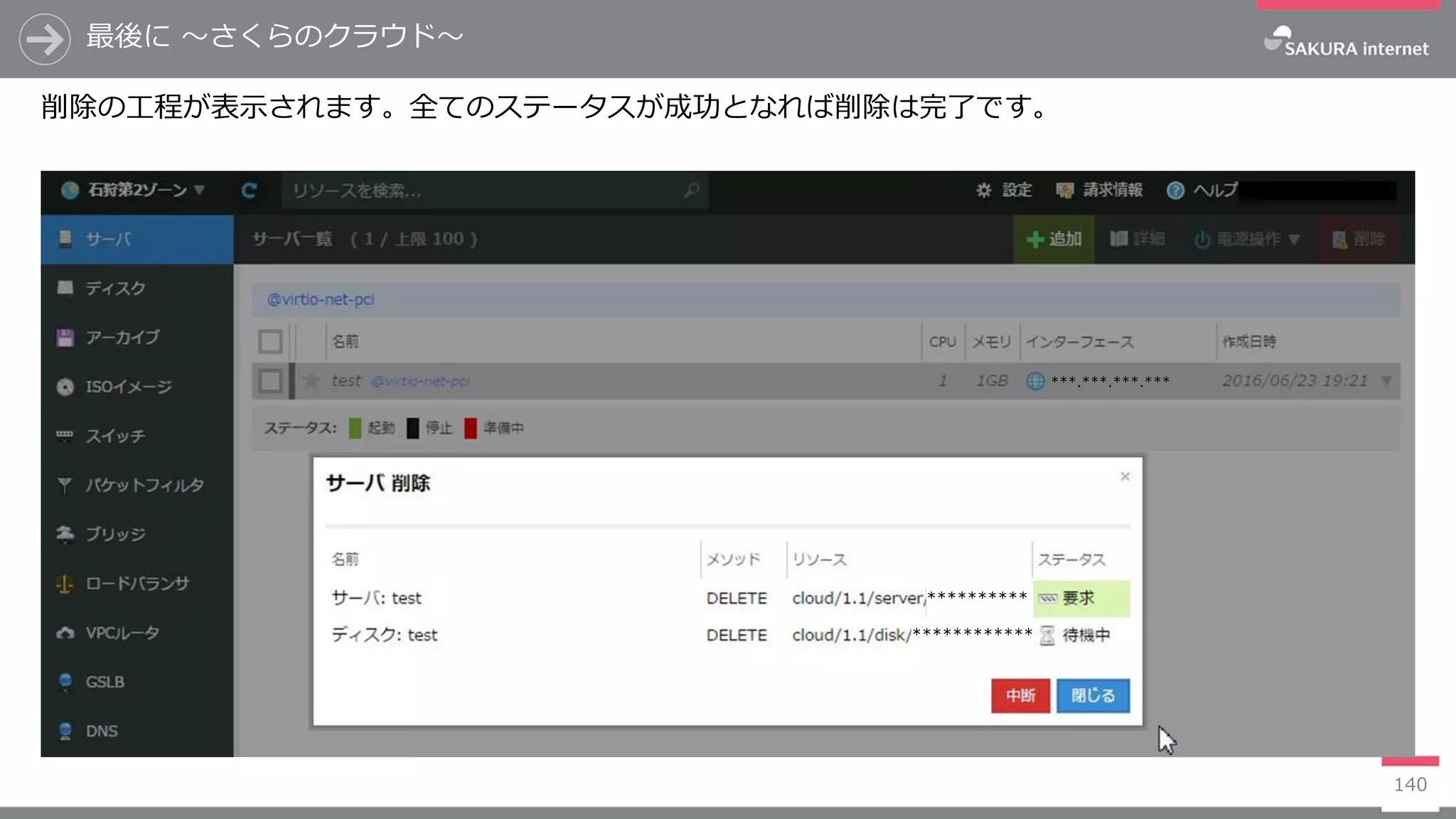Image resolution: width=1456 pixels, height=819 pixels.
Task: Toggle the select-all checkbox in the table header
Action: tap(270, 342)
